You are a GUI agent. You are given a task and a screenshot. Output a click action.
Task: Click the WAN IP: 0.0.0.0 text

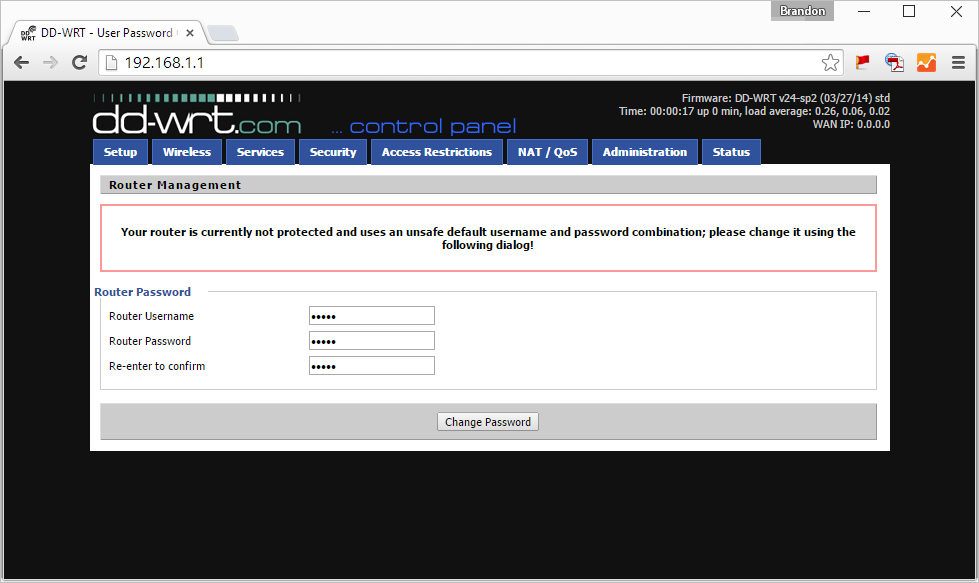tap(851, 124)
